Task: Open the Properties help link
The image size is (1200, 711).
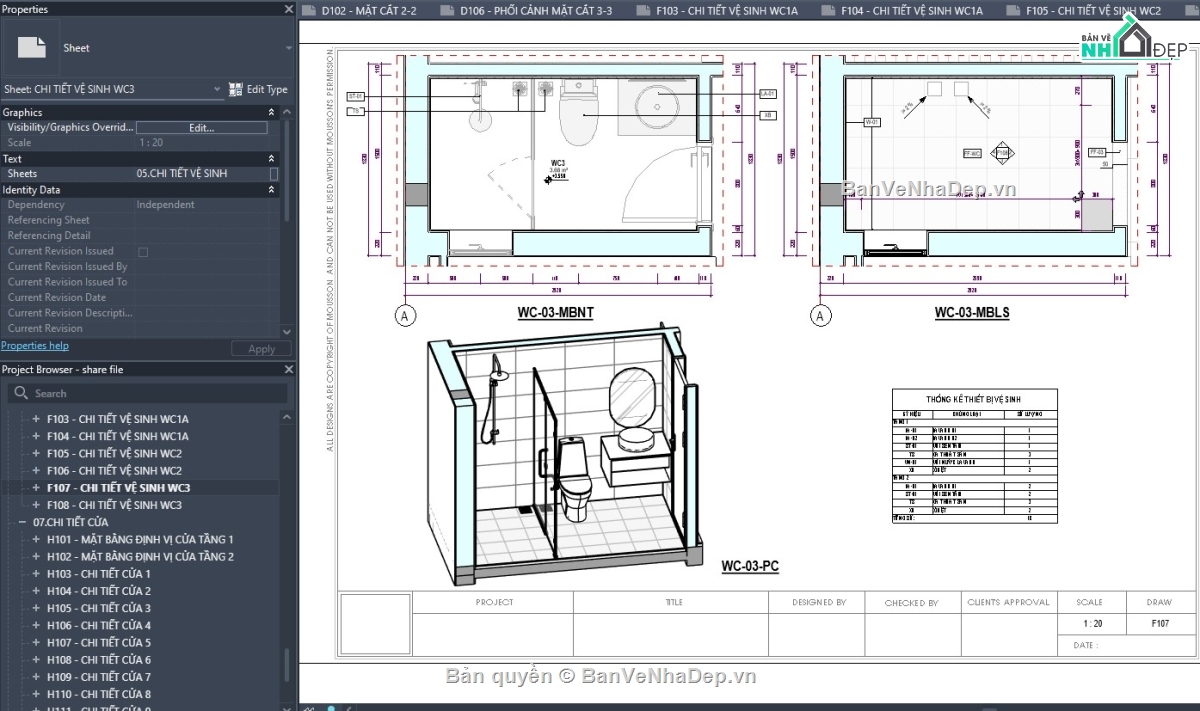Action: click(35, 346)
